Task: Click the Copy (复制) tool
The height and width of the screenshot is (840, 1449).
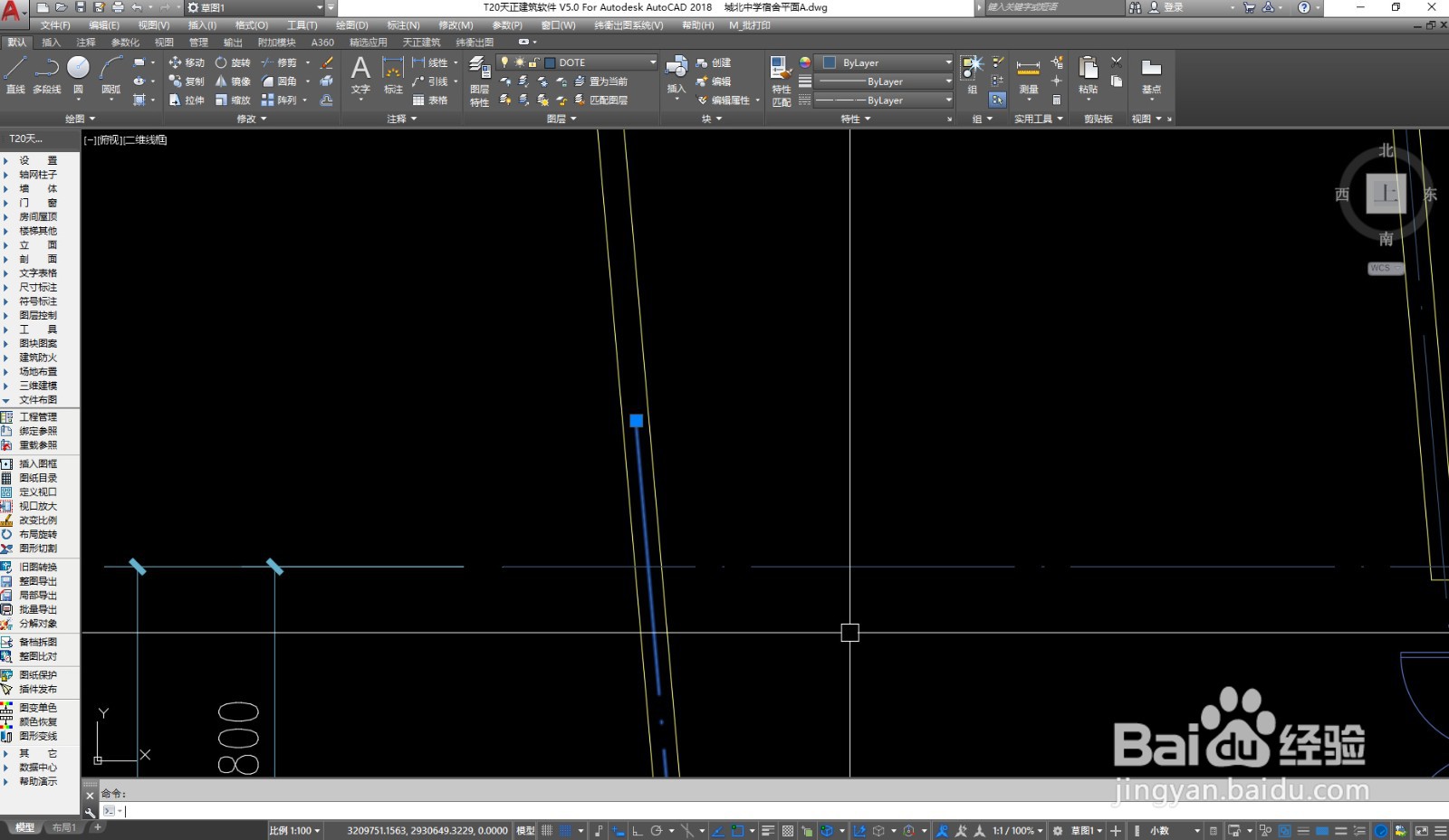Action: click(x=187, y=81)
